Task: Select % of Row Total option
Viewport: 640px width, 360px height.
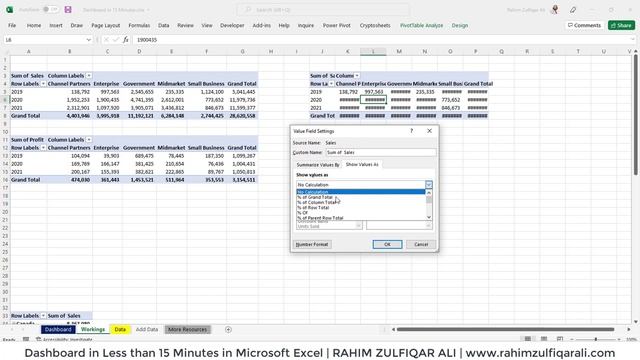Action: (x=361, y=208)
